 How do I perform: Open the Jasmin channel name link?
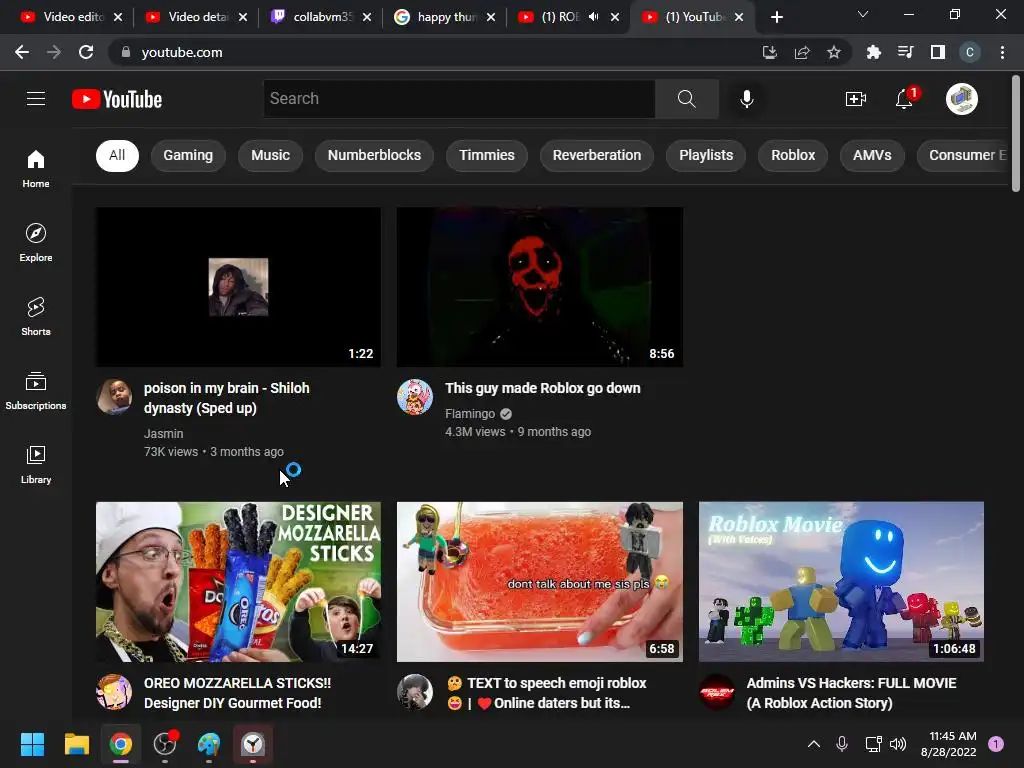[163, 434]
